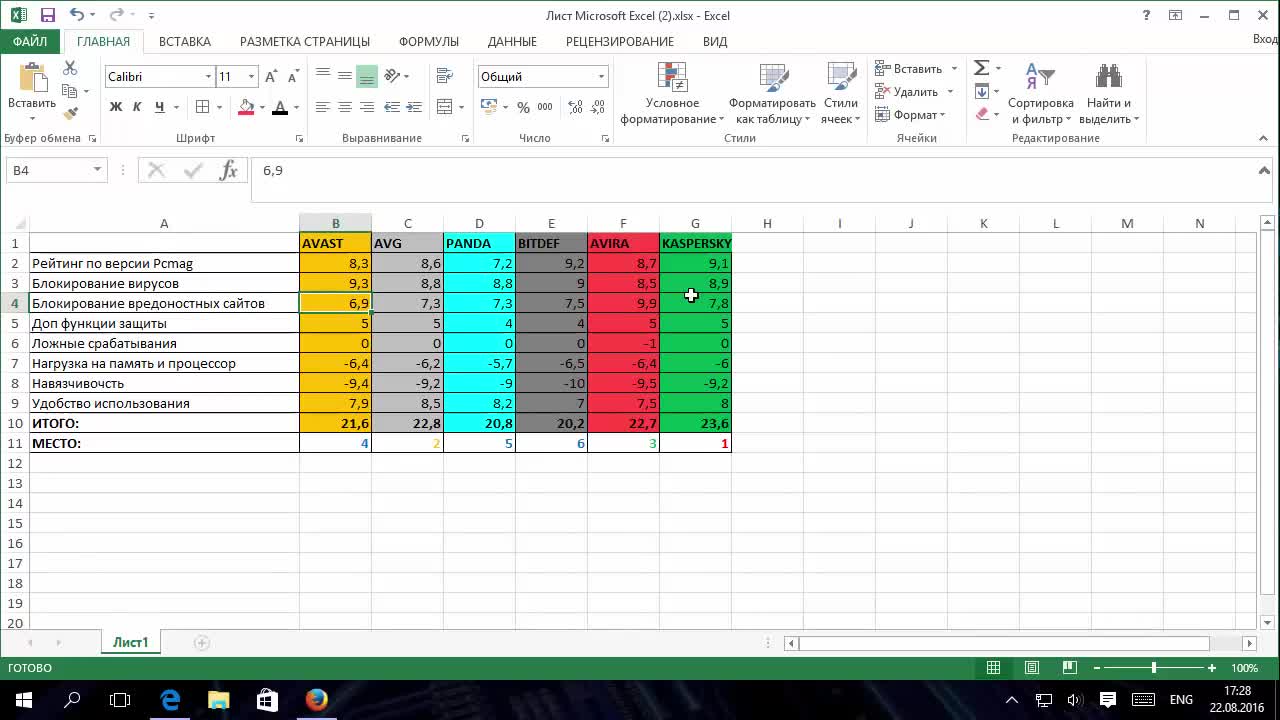The image size is (1280, 720).
Task: Open Условное форматирование dropdown
Action: pos(672,94)
